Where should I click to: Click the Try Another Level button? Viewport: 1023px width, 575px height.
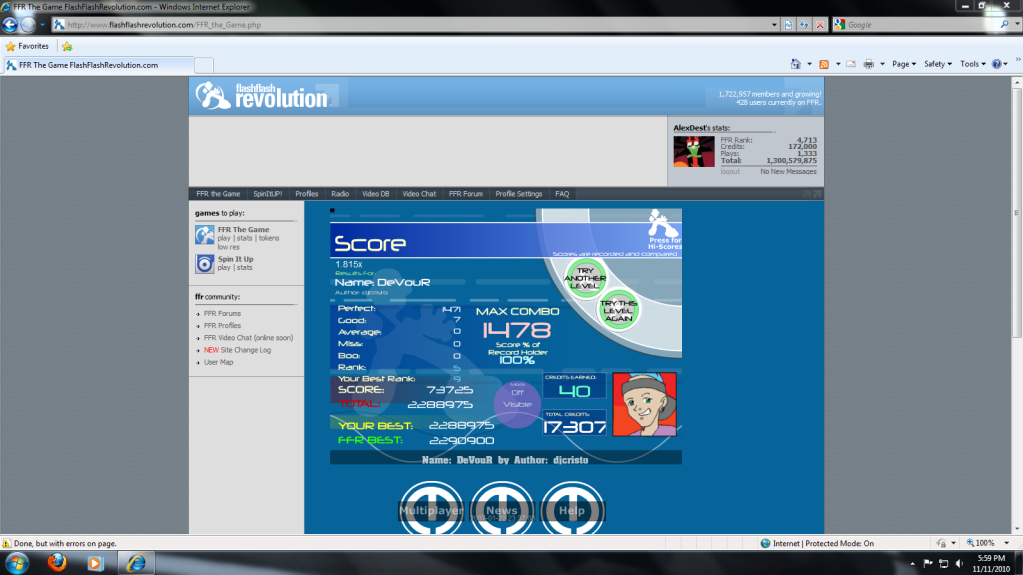(585, 276)
